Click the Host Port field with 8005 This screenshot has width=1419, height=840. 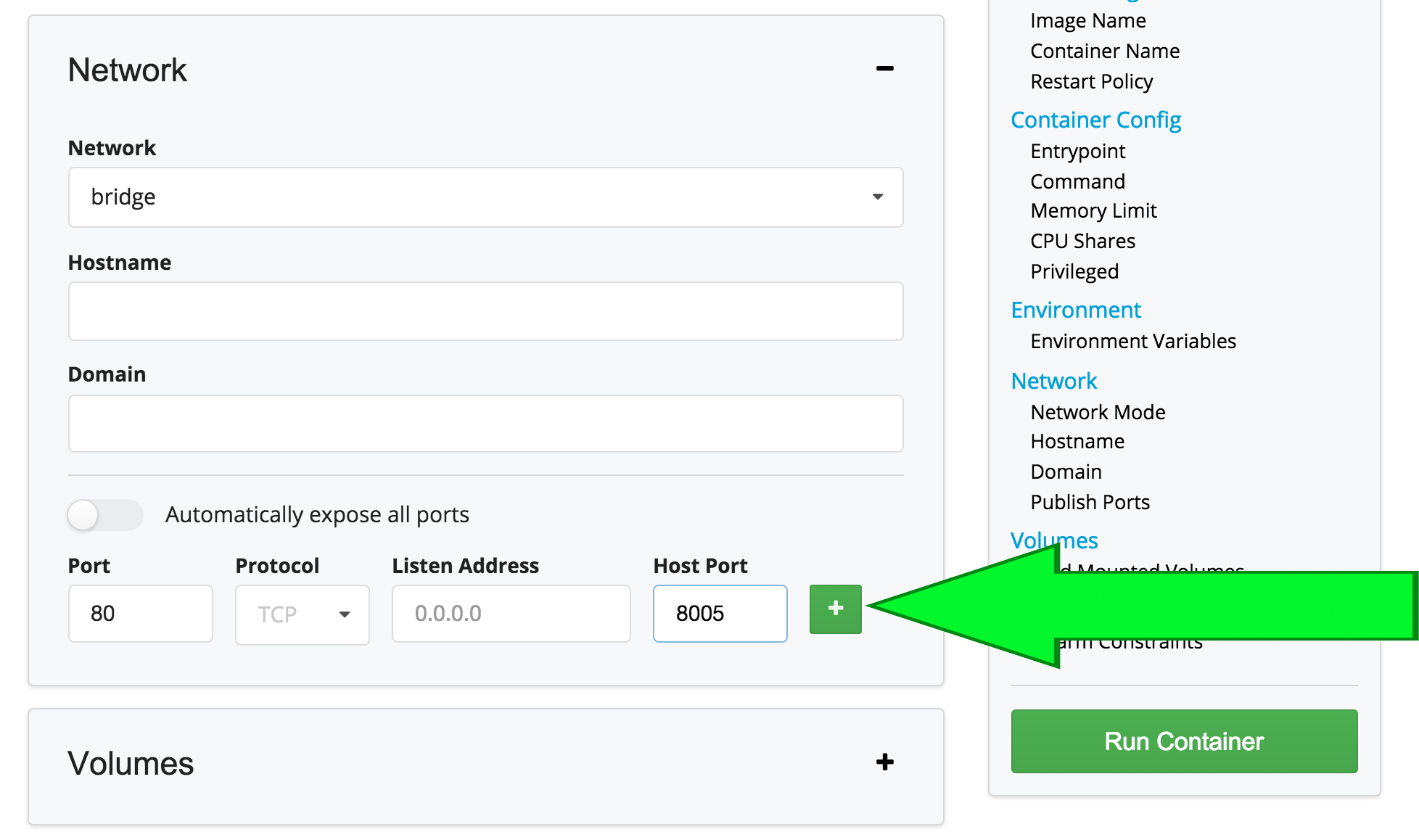tap(720, 614)
